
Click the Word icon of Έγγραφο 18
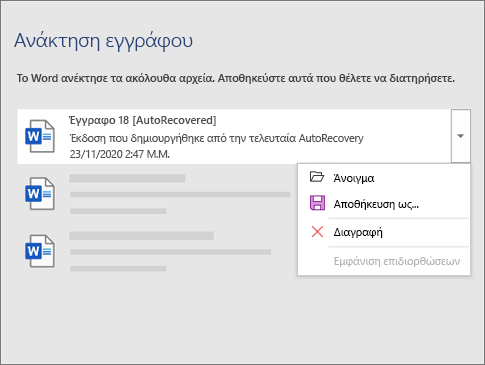[40, 136]
